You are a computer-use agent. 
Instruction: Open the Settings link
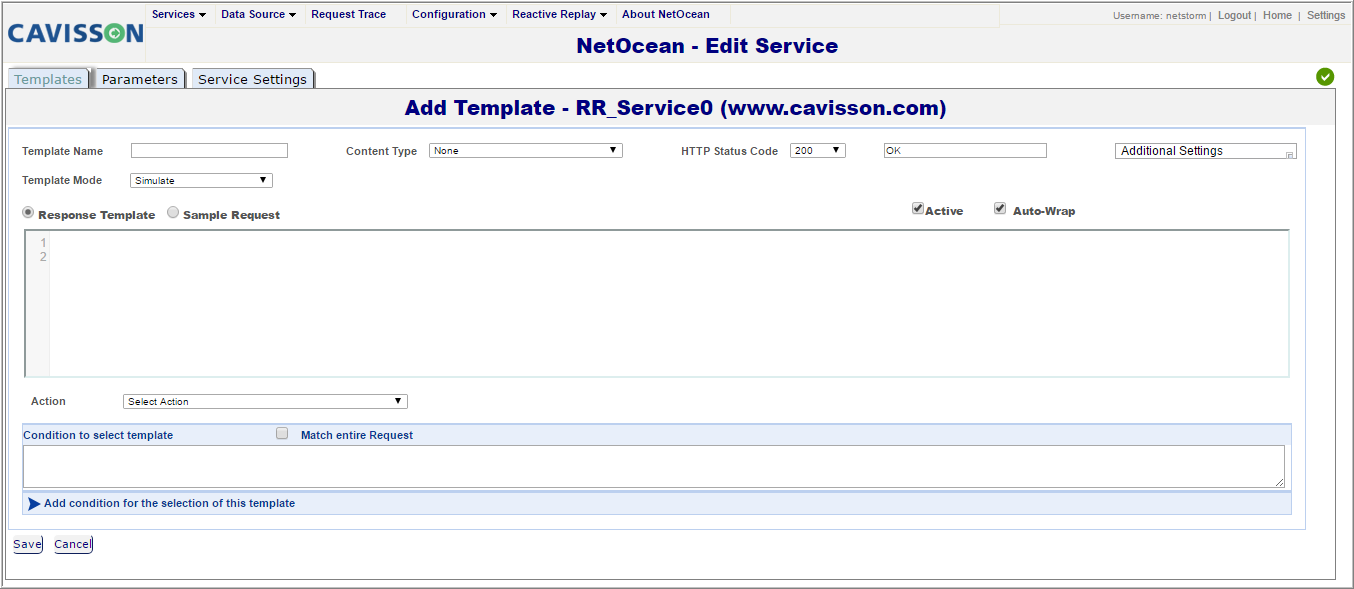click(x=1326, y=16)
